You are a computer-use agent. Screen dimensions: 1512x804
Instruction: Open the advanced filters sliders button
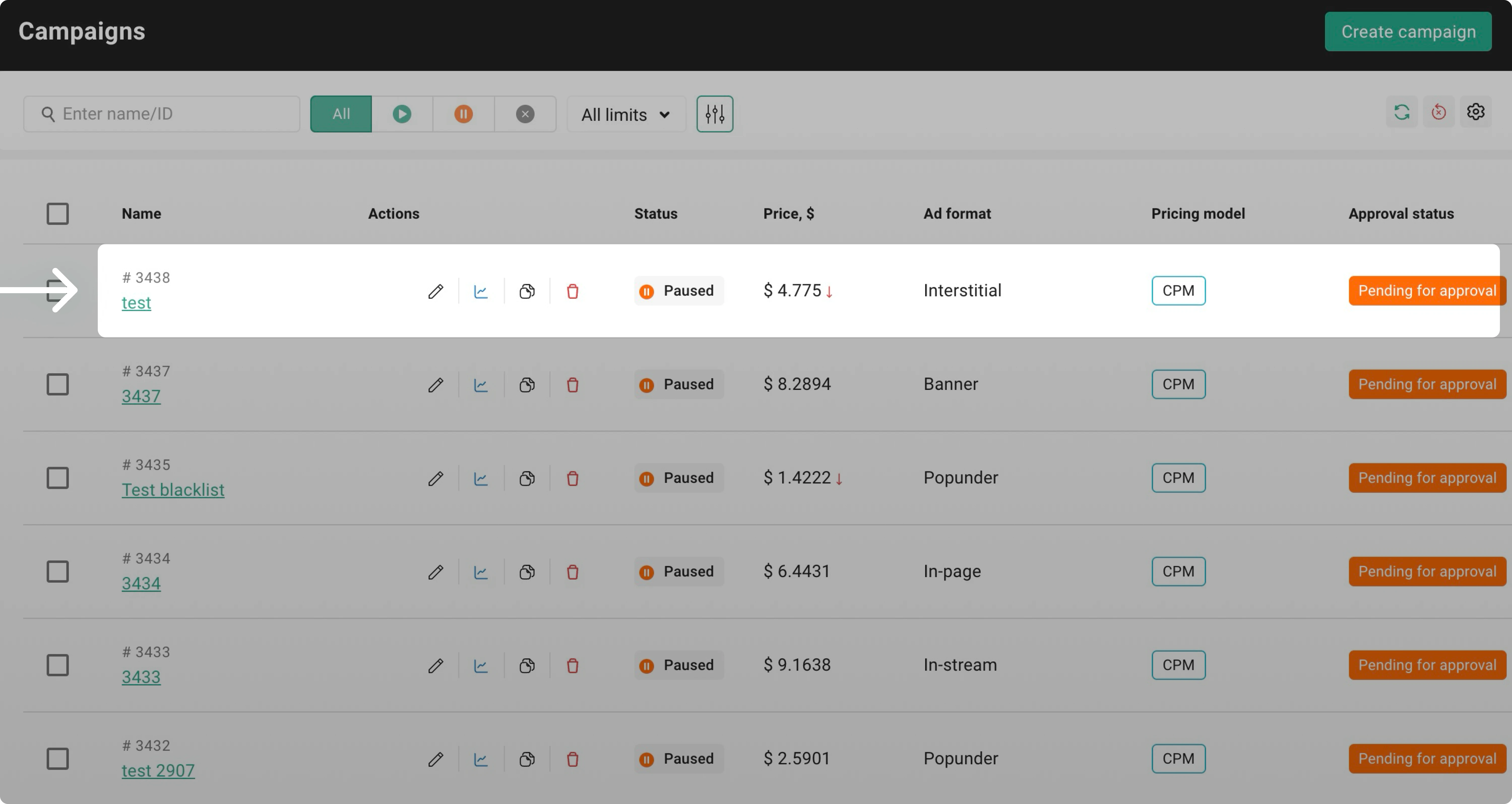(x=714, y=114)
